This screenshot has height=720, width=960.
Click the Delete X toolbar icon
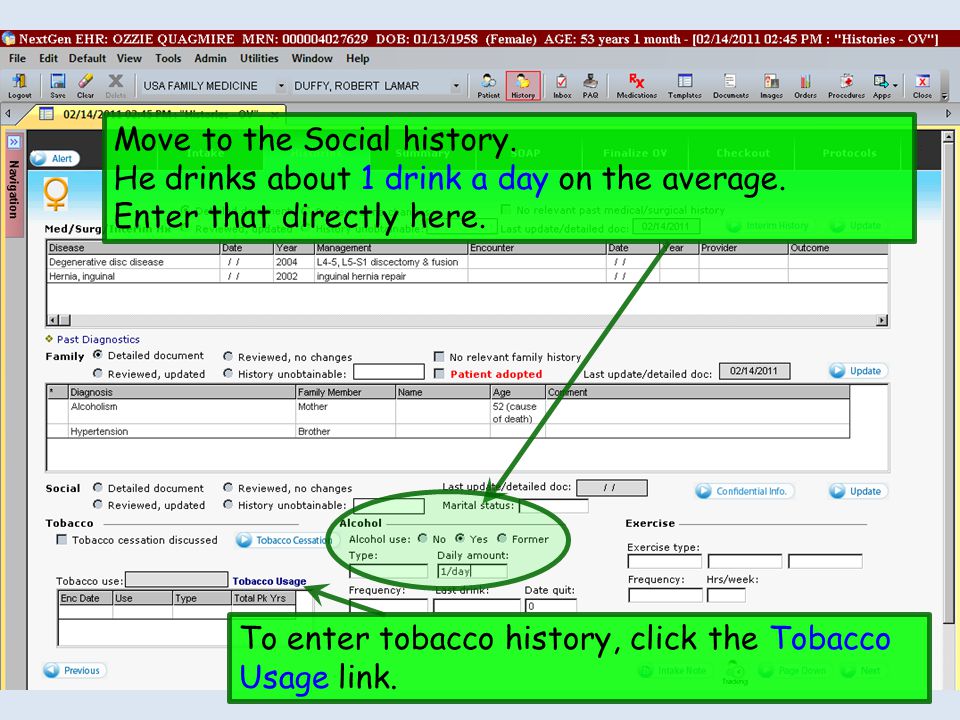[115, 85]
